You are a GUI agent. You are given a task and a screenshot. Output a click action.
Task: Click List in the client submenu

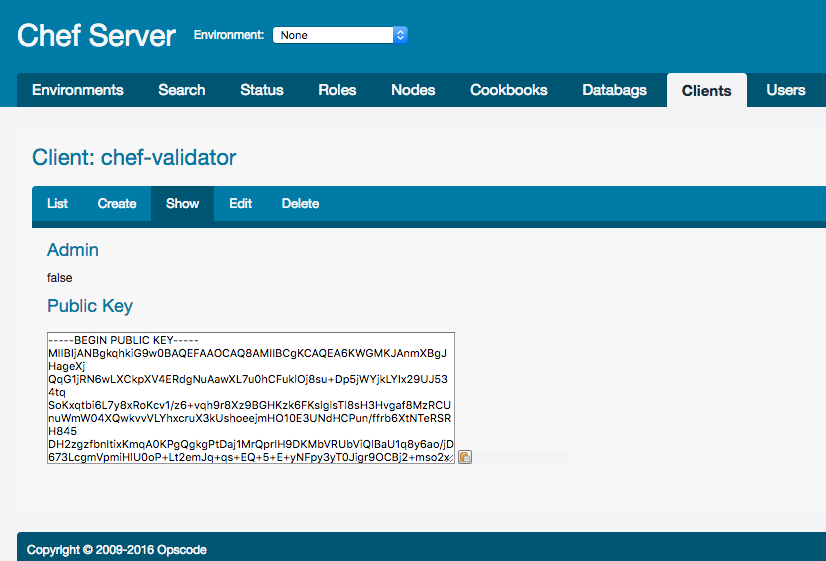[x=57, y=203]
